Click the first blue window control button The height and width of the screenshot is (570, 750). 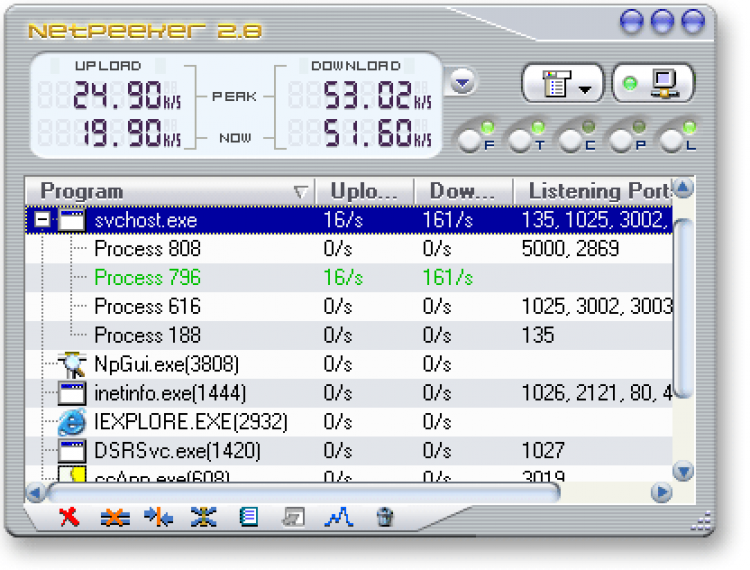click(x=631, y=21)
